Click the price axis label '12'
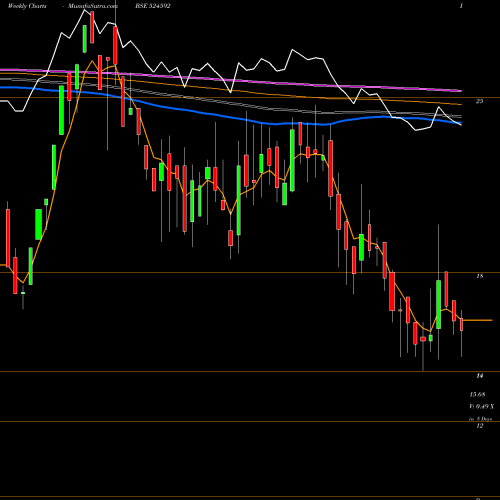Image resolution: width=500 pixels, height=500 pixels. point(479,426)
